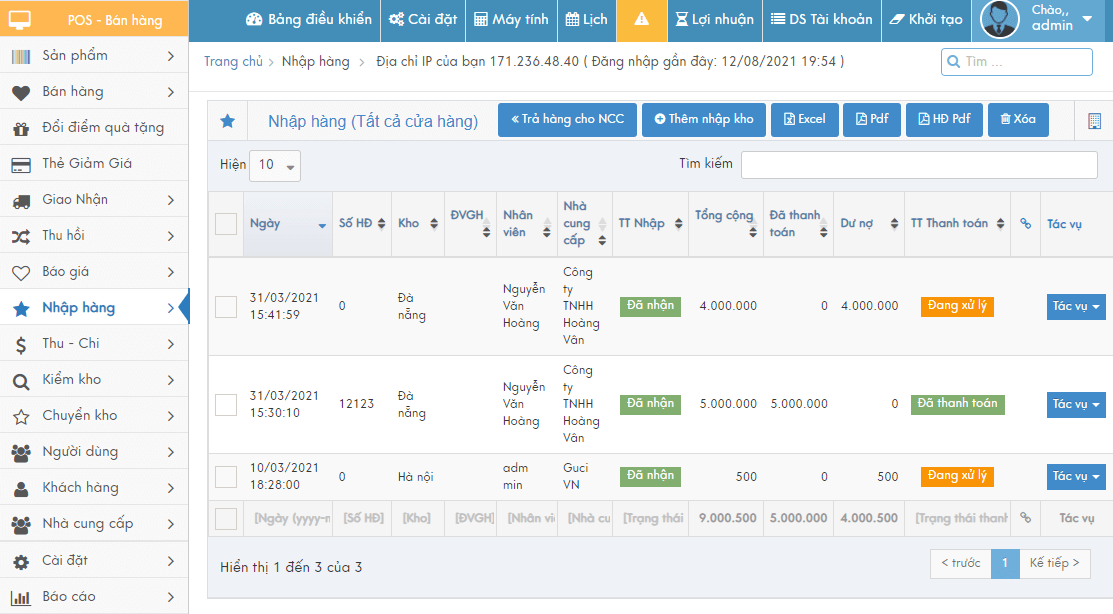
Task: Click the chain link icon in table header
Action: point(1025,224)
